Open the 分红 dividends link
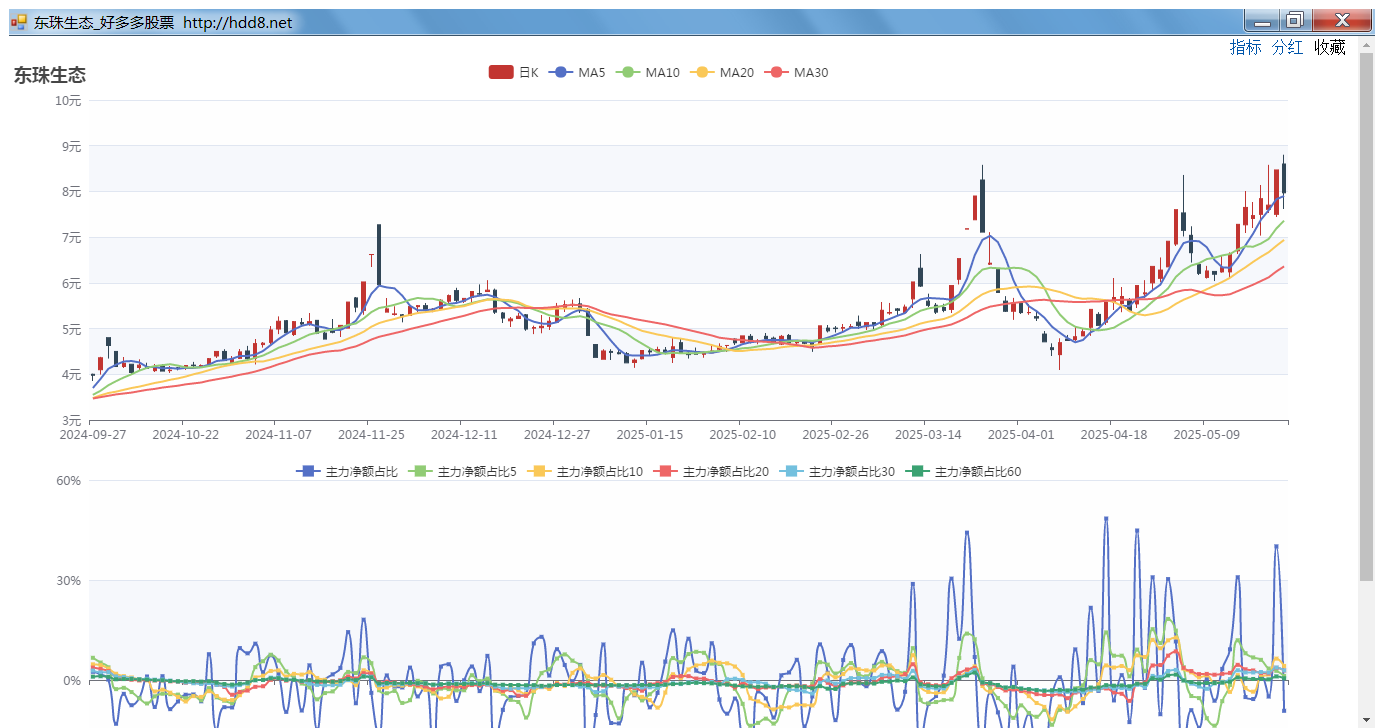The image size is (1379, 728). click(1287, 47)
